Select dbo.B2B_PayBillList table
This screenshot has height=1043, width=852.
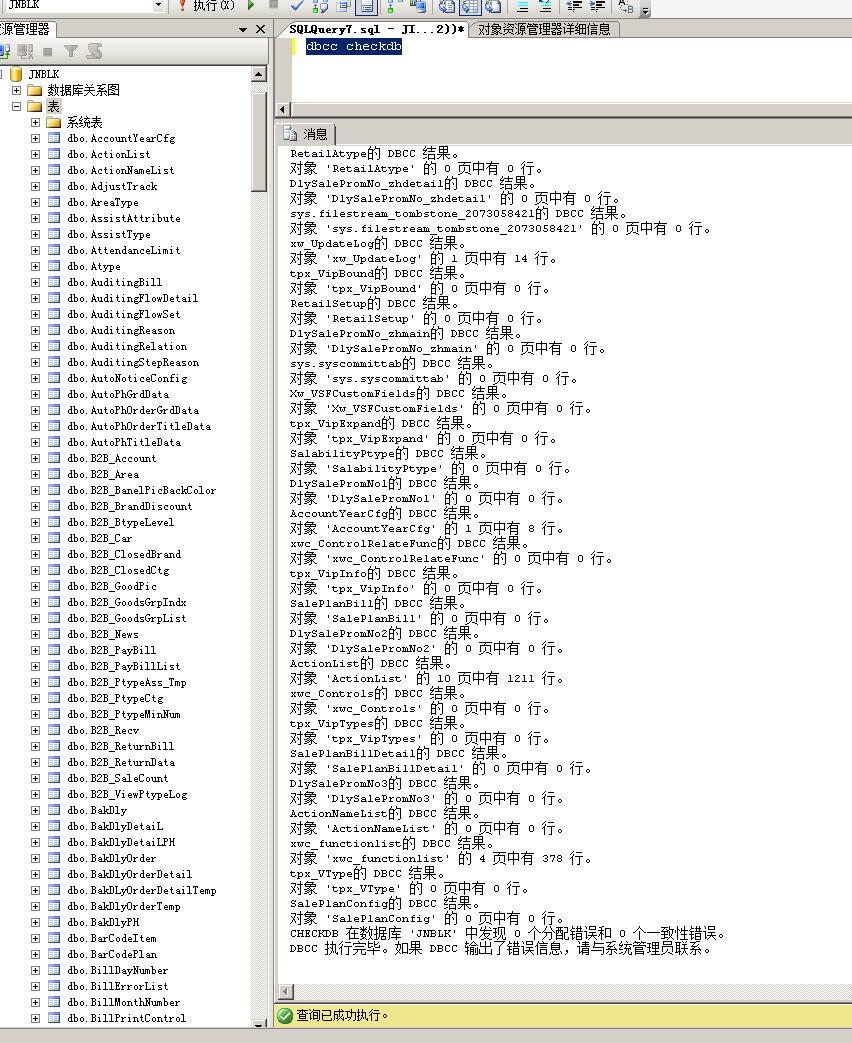pos(123,666)
